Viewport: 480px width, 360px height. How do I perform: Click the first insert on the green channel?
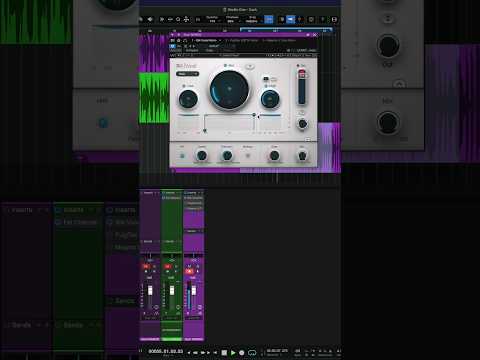point(172,198)
